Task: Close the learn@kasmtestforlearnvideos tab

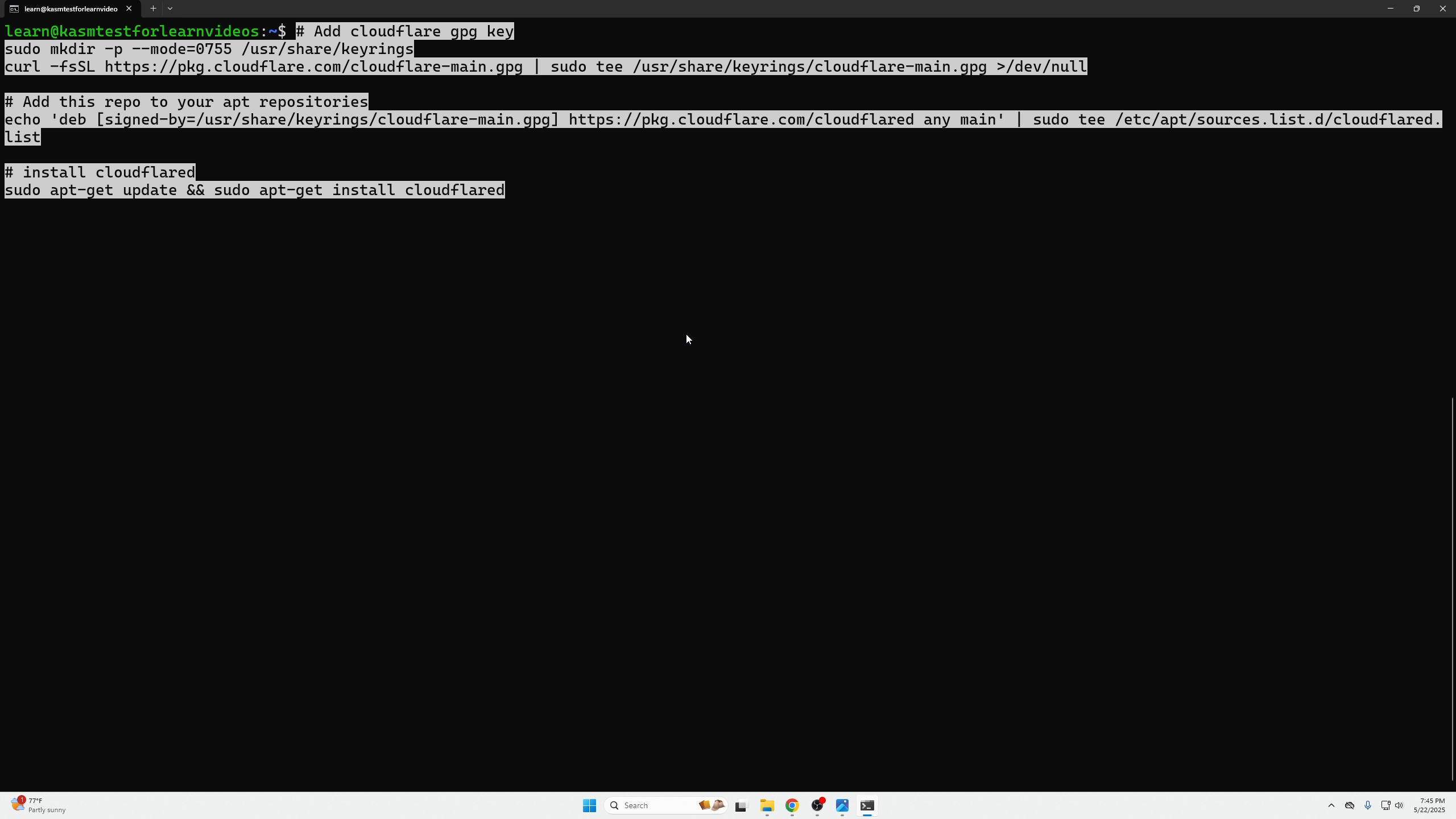Action: tap(129, 9)
